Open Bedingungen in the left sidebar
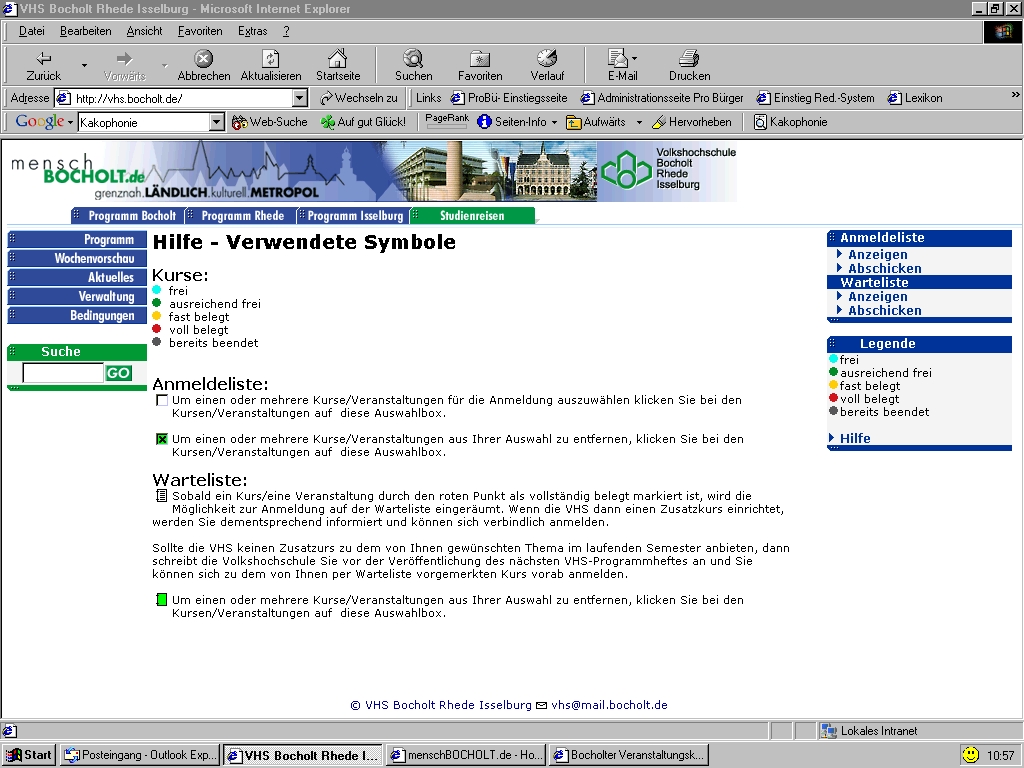1024x768 pixels. (77, 315)
